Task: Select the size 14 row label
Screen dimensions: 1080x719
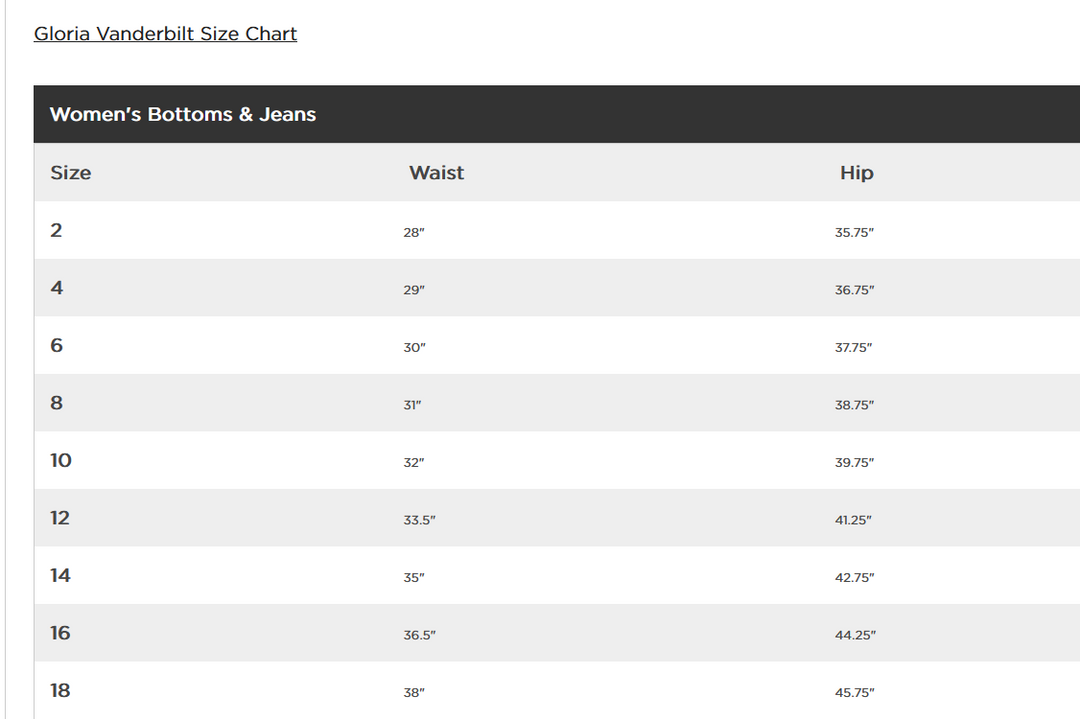Action: pyautogui.click(x=61, y=576)
